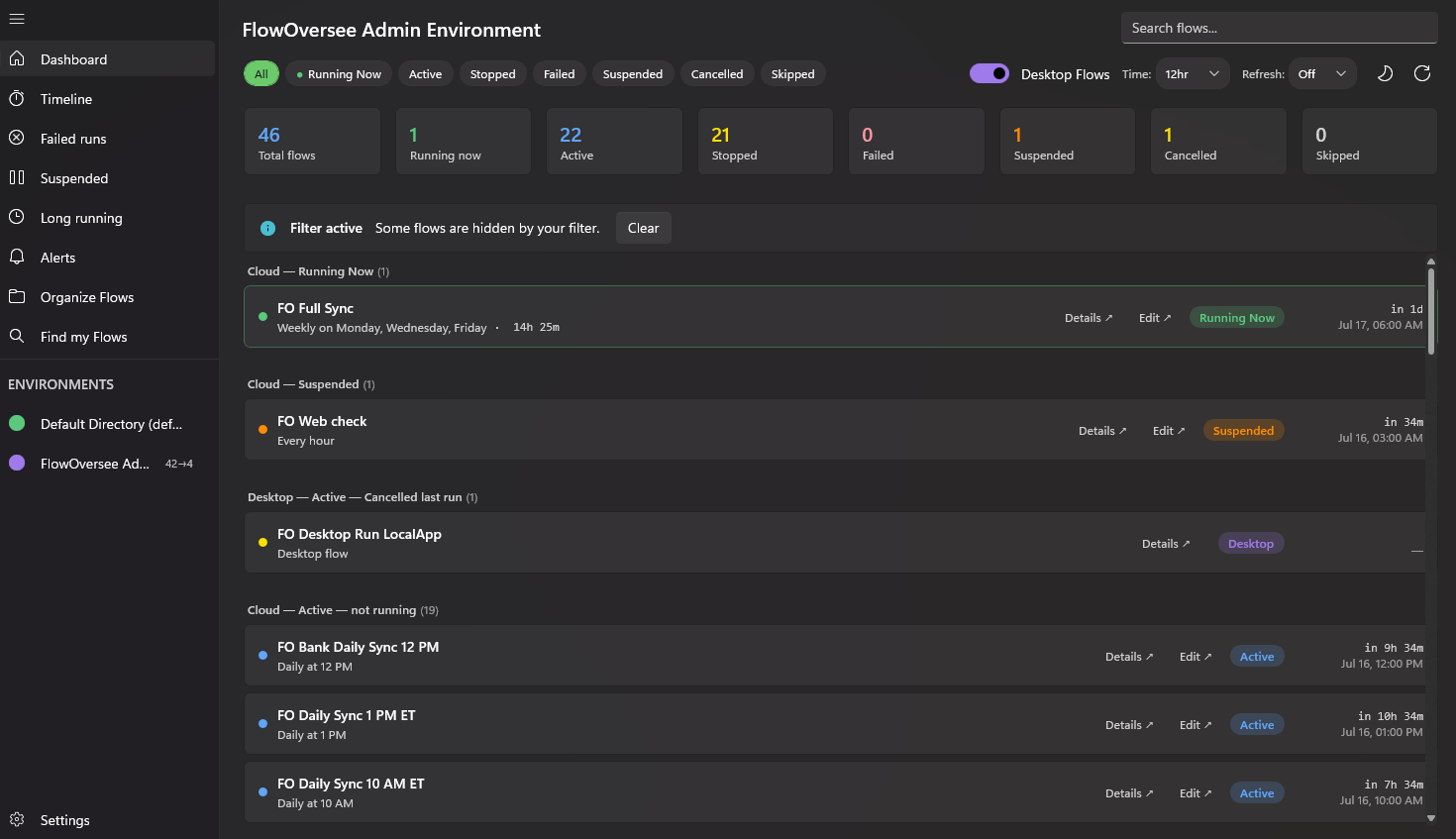The height and width of the screenshot is (839, 1456).
Task: Open Find my Flows page
Action: pyautogui.click(x=107, y=337)
